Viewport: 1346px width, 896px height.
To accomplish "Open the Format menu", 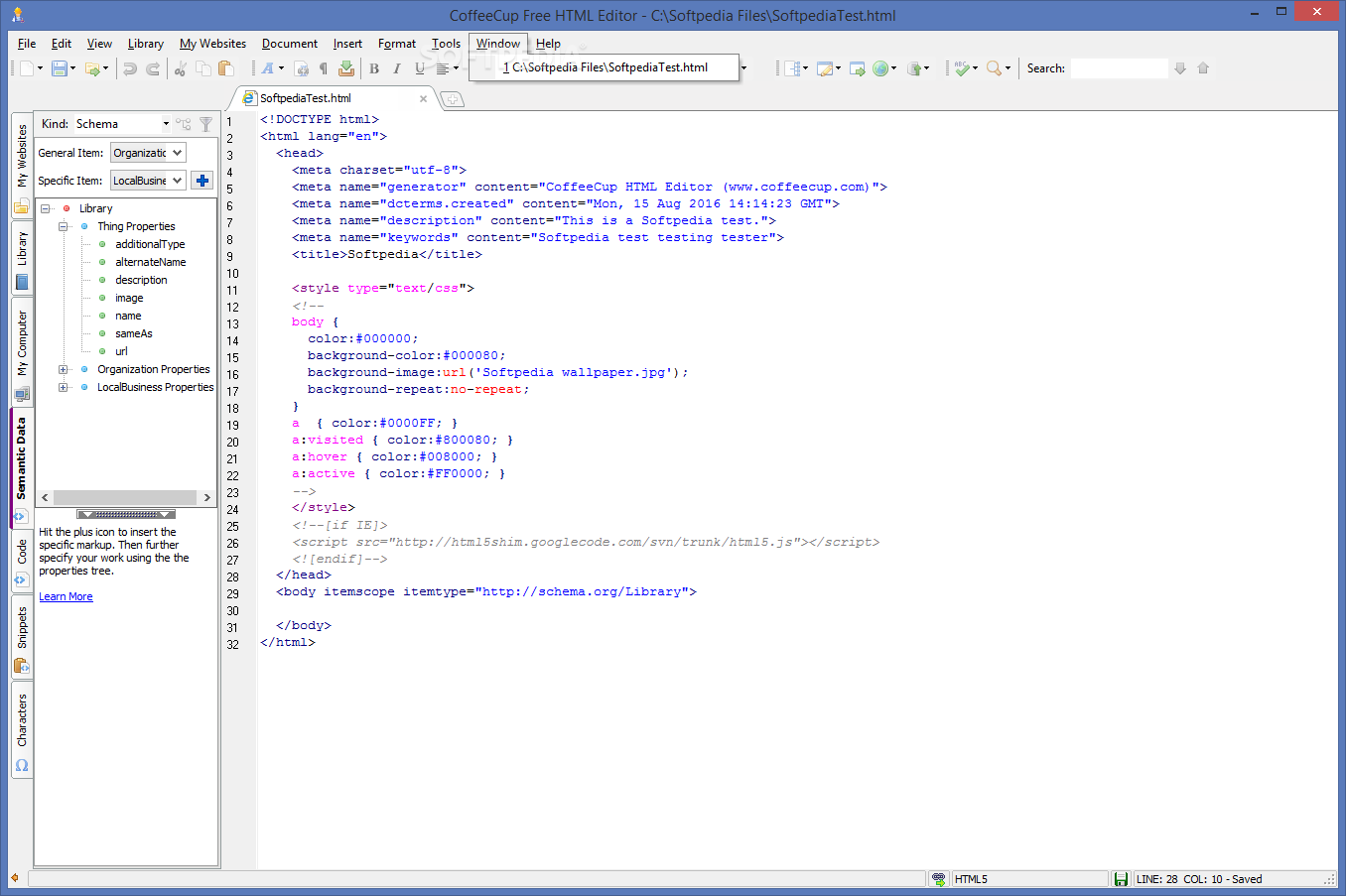I will (397, 44).
